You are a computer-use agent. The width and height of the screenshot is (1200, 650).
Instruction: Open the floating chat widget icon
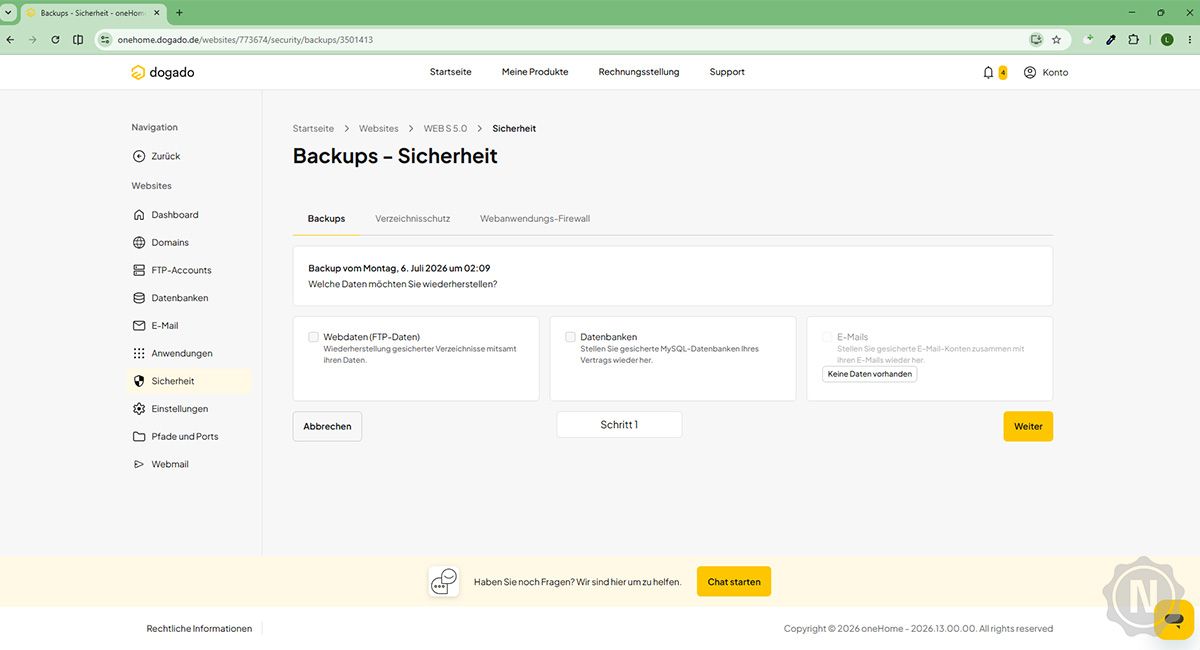[x=1174, y=619]
